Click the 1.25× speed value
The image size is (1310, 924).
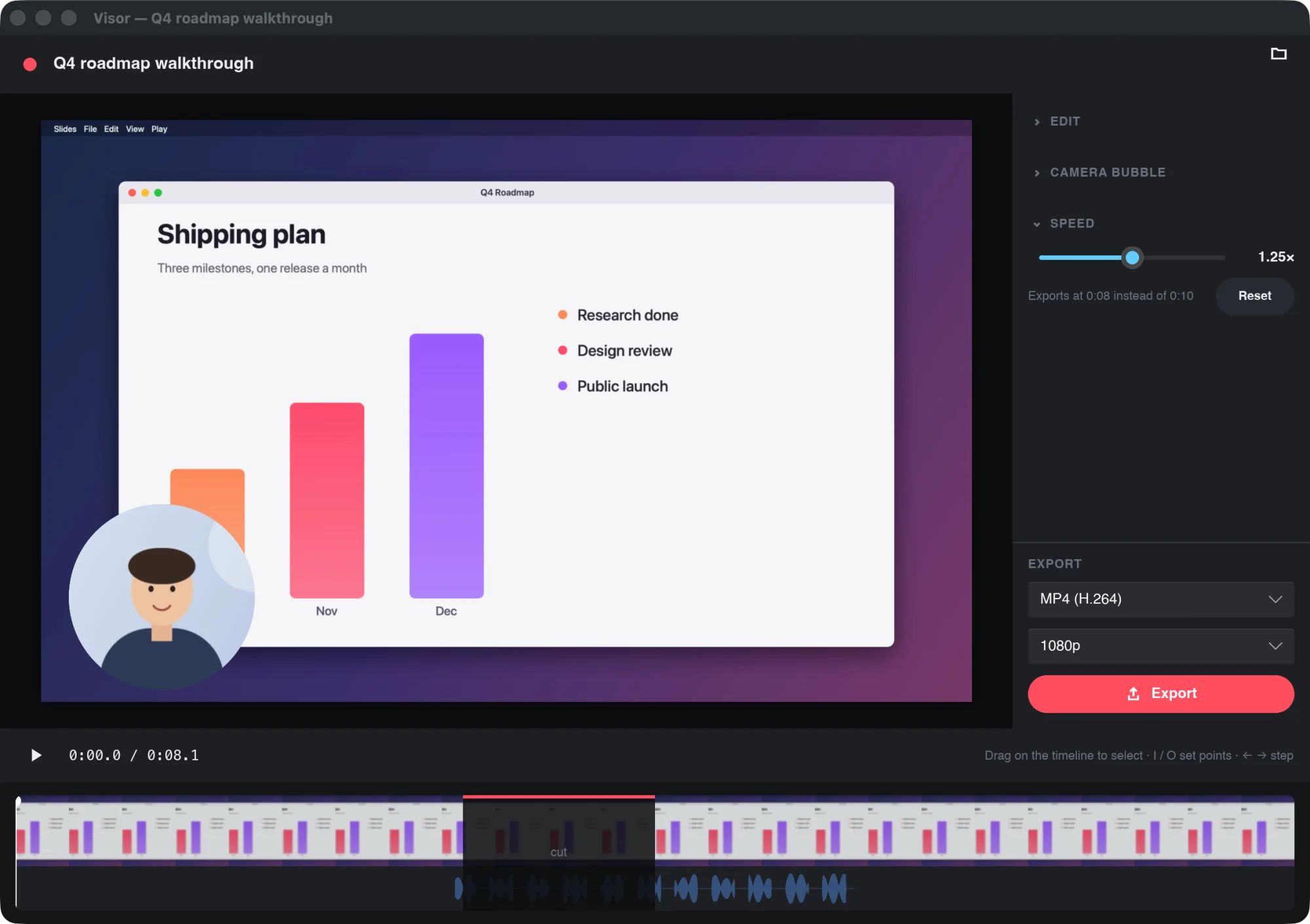[x=1275, y=257]
